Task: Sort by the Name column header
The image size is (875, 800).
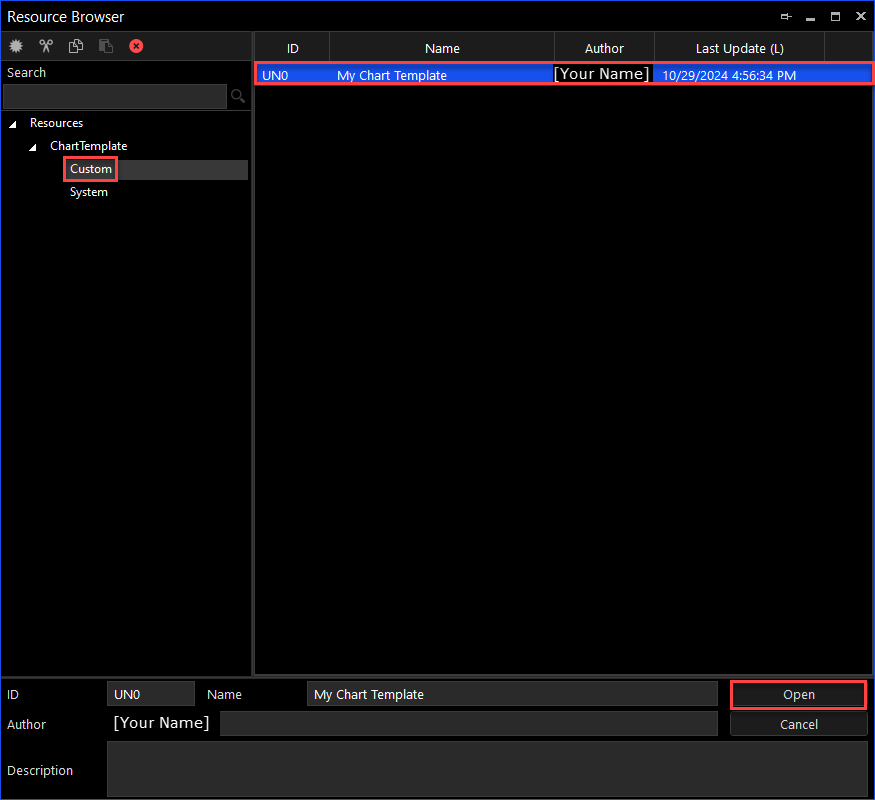Action: coord(442,49)
